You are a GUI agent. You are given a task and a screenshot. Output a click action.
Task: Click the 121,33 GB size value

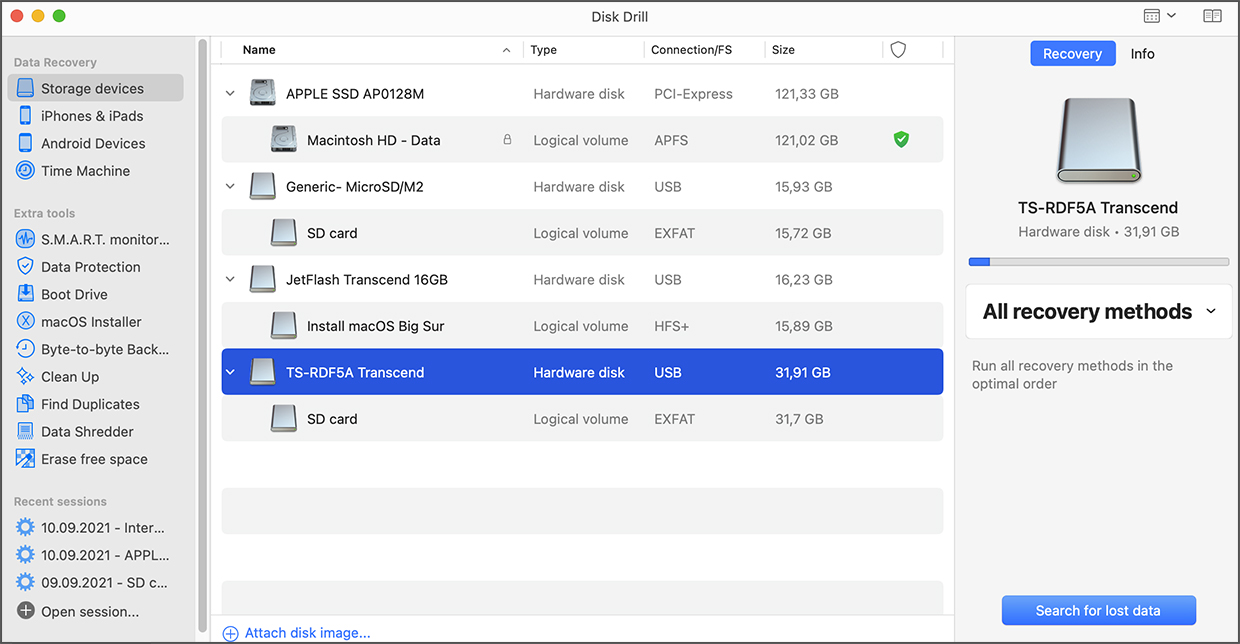806,94
